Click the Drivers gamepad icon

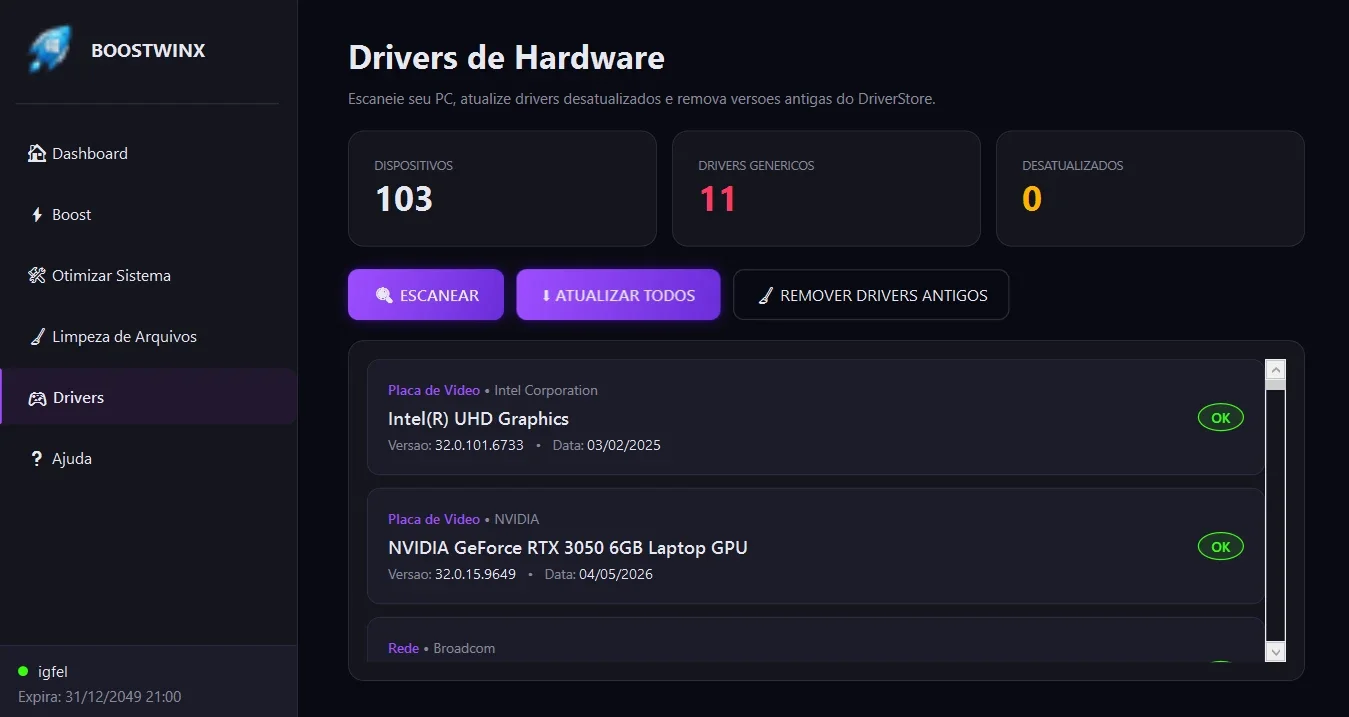37,398
